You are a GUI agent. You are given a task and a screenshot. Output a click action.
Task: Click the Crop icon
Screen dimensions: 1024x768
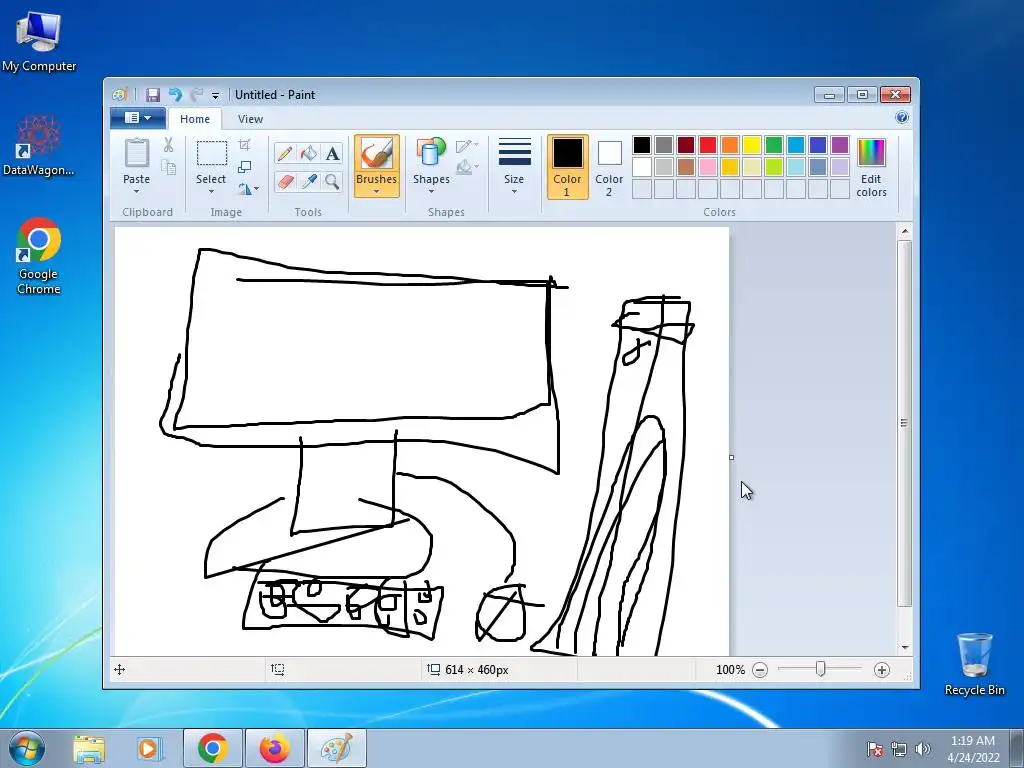click(x=244, y=144)
